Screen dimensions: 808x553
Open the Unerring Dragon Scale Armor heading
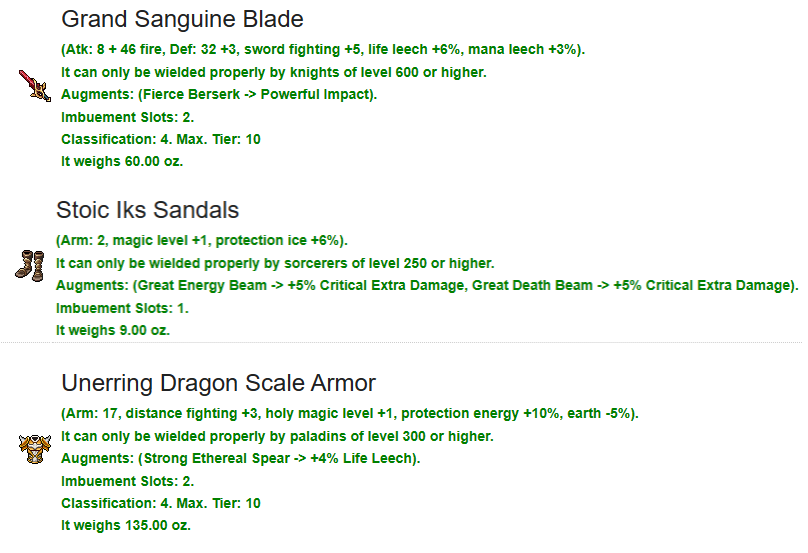218,383
